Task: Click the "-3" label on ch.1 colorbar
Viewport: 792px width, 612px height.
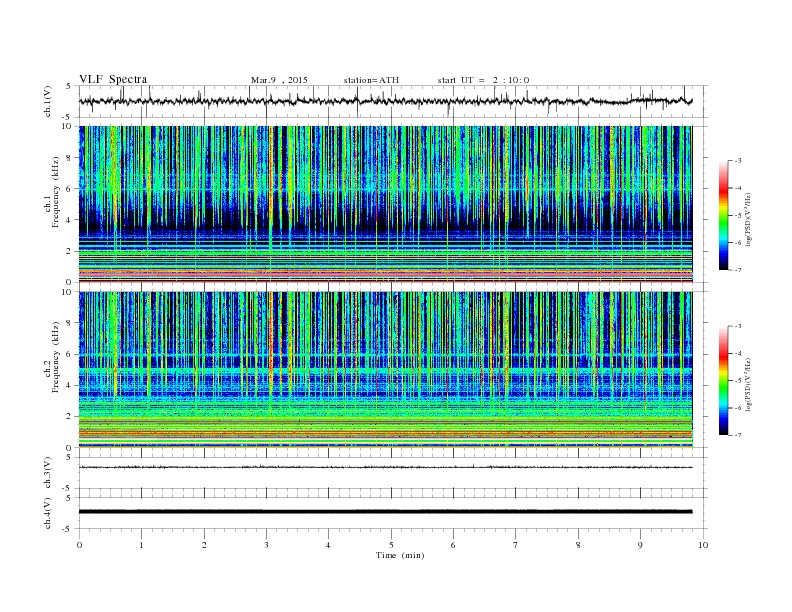Action: 738,161
